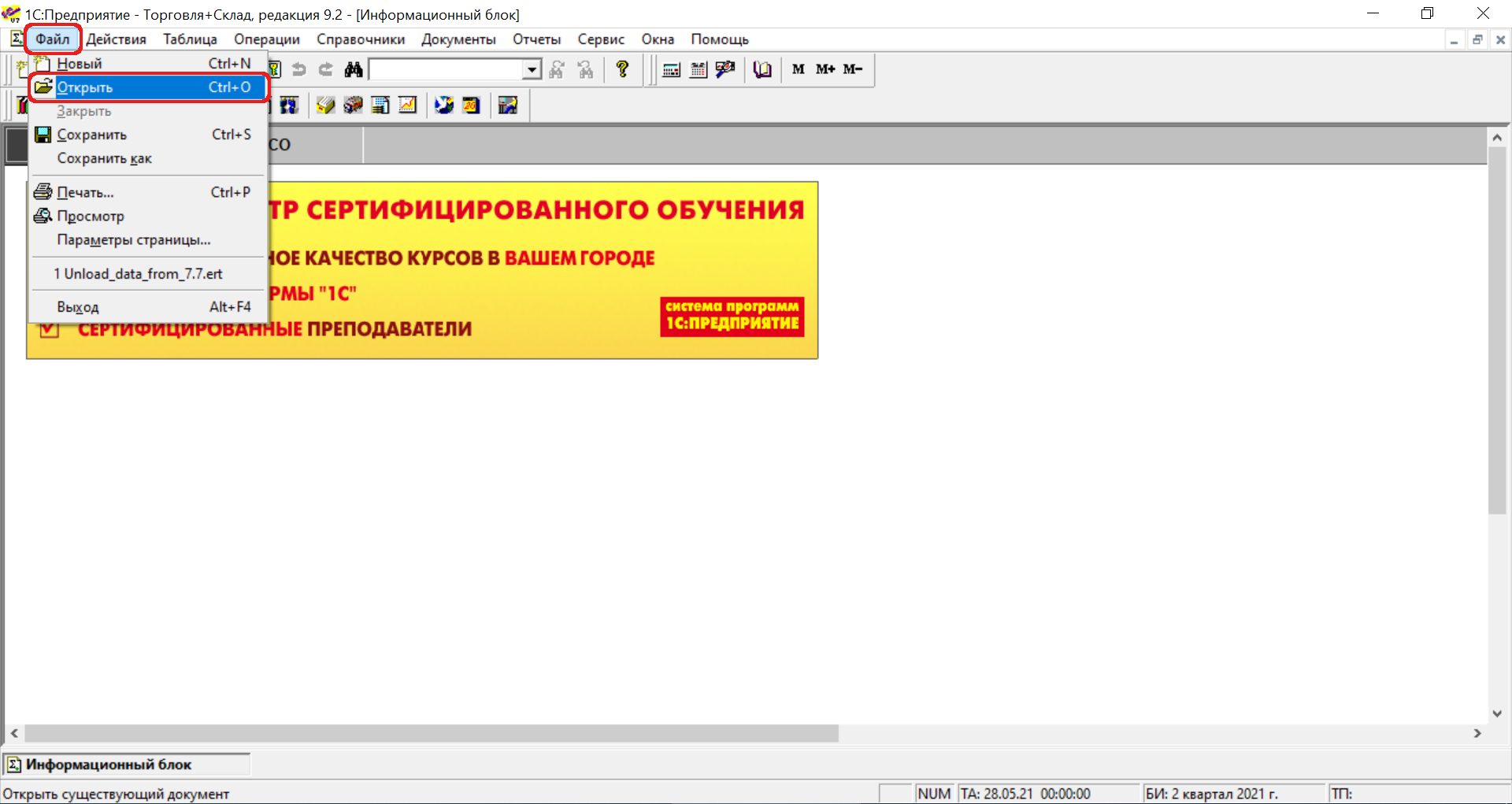This screenshot has width=1512, height=804.
Task: Open the calendar toolbar icon
Action: pos(699,69)
